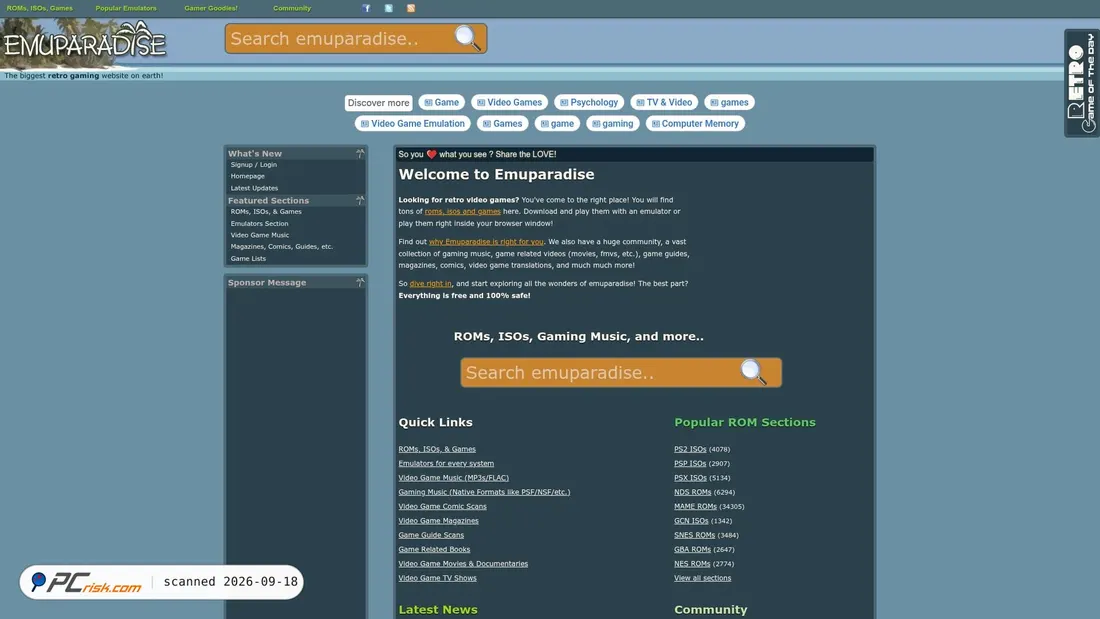
Task: Open SNES ROMs section
Action: (x=695, y=535)
